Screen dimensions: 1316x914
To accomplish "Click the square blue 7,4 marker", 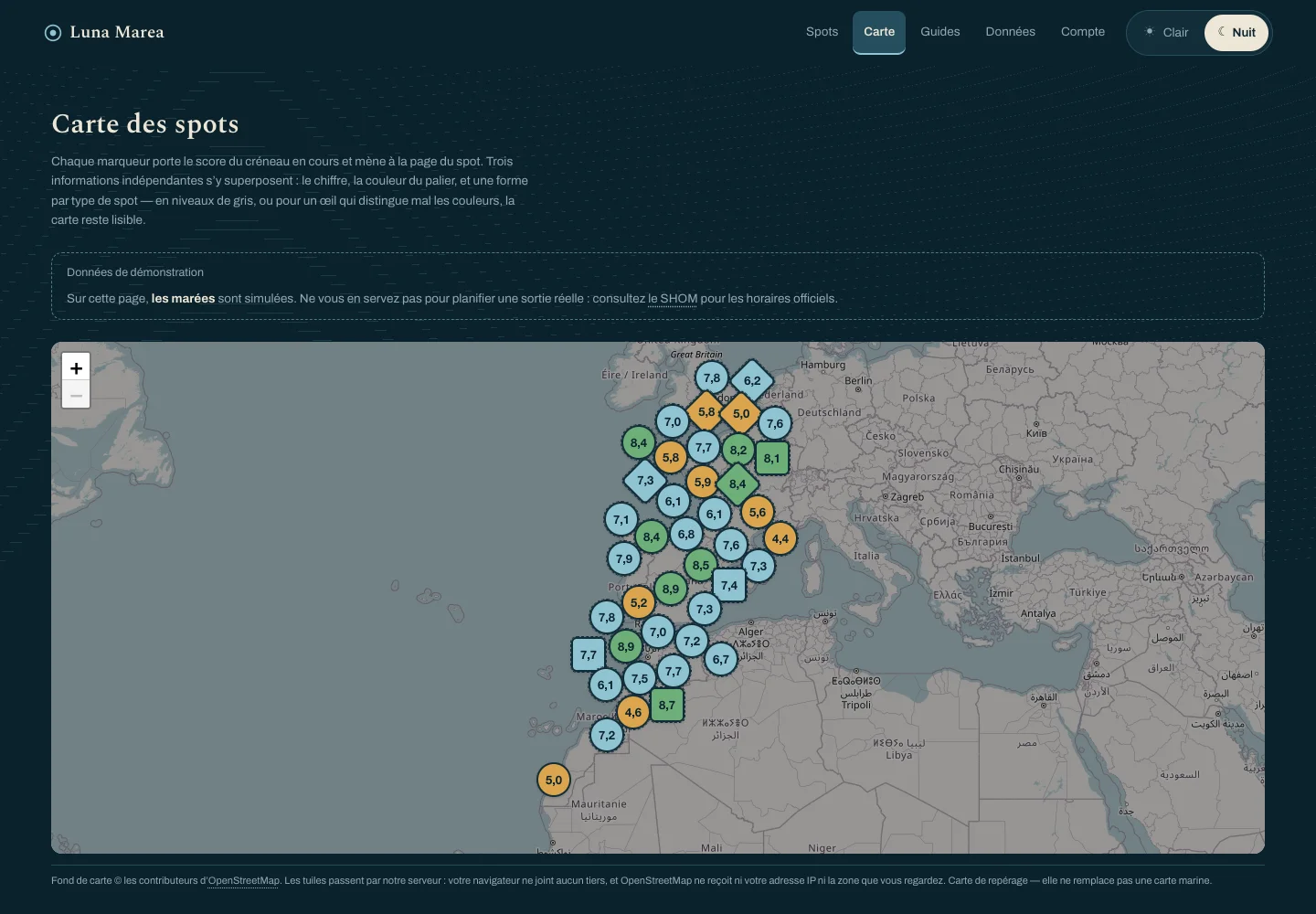I will [x=729, y=585].
